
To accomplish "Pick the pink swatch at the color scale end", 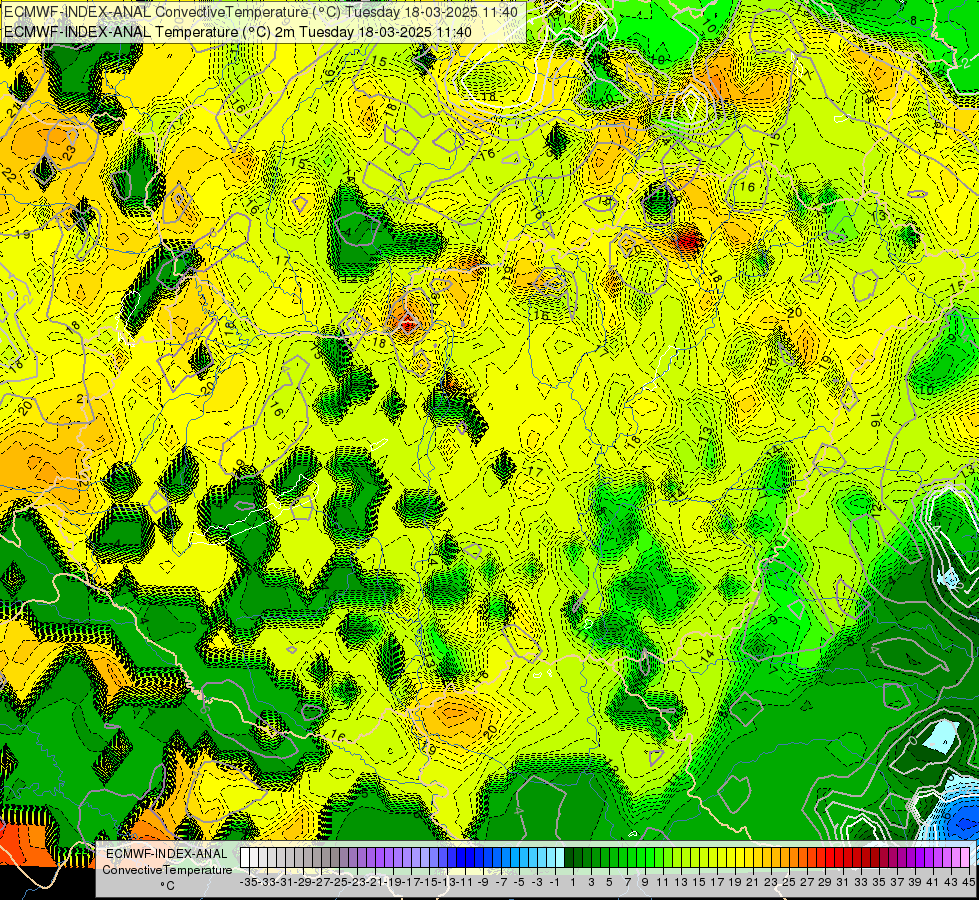I will tap(965, 858).
